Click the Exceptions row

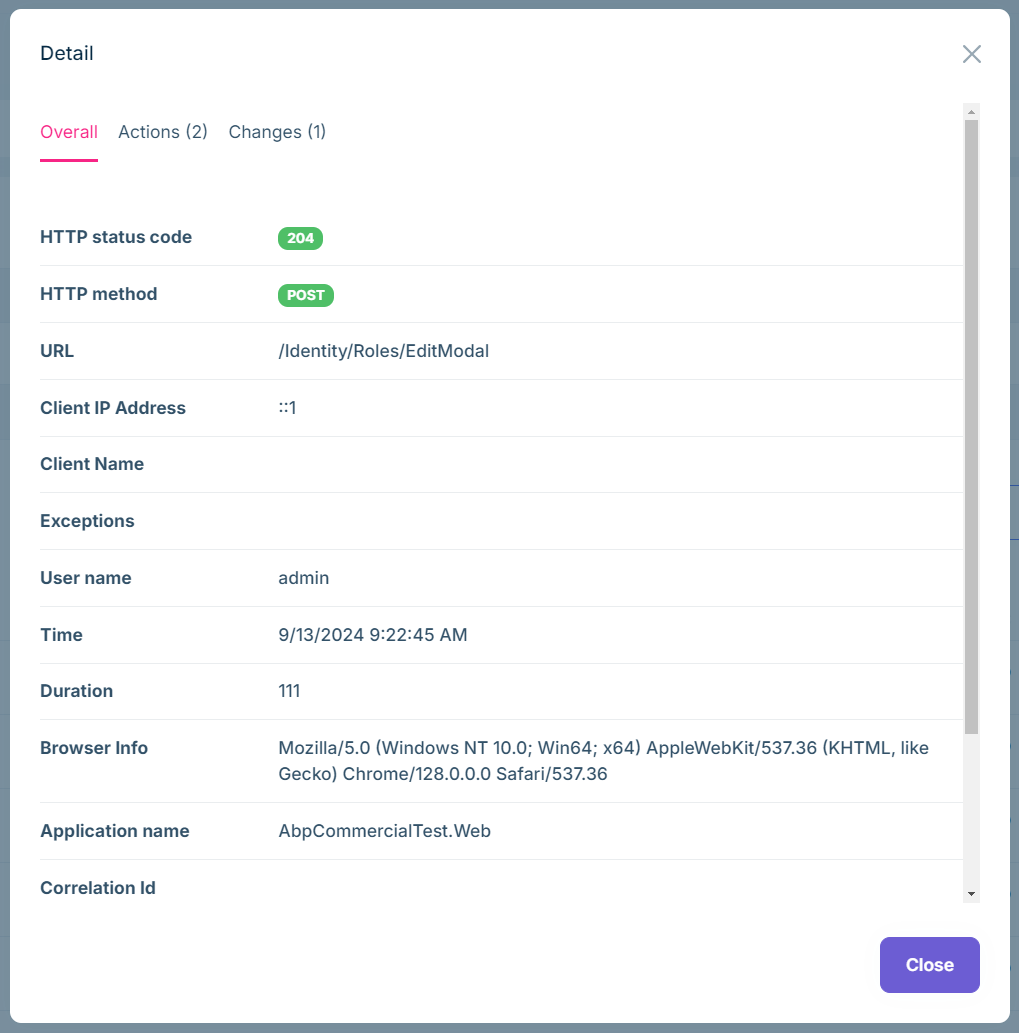click(x=88, y=521)
